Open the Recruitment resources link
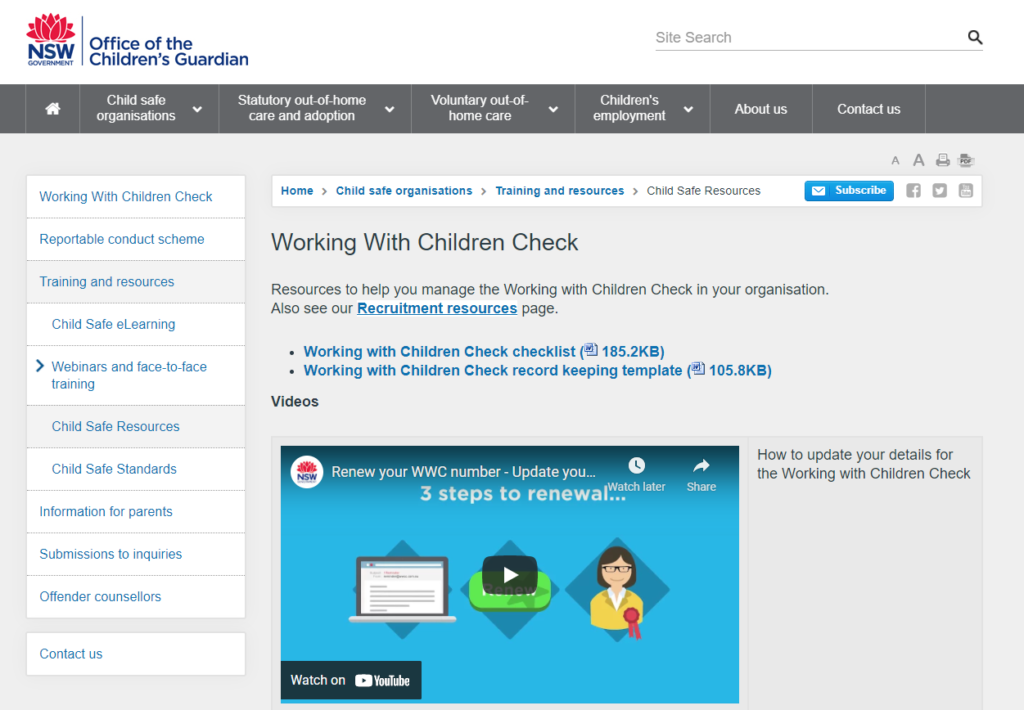Viewport: 1024px width, 710px height. pos(437,308)
